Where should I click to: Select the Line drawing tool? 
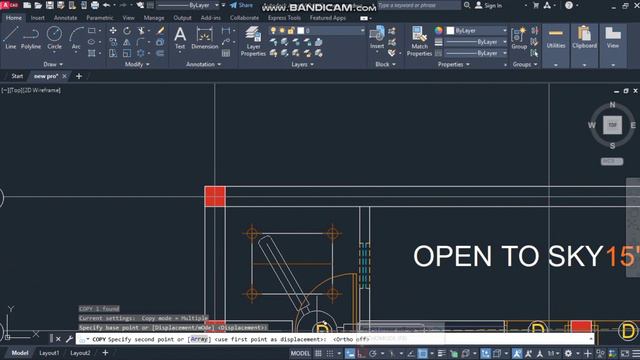point(11,38)
